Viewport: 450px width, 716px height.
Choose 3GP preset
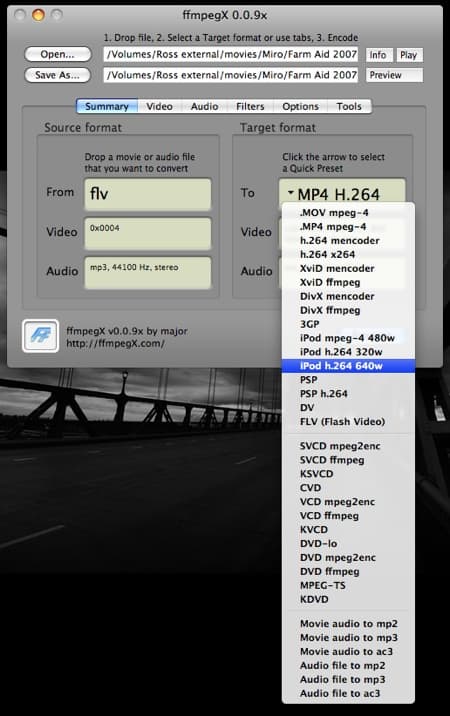pyautogui.click(x=348, y=324)
